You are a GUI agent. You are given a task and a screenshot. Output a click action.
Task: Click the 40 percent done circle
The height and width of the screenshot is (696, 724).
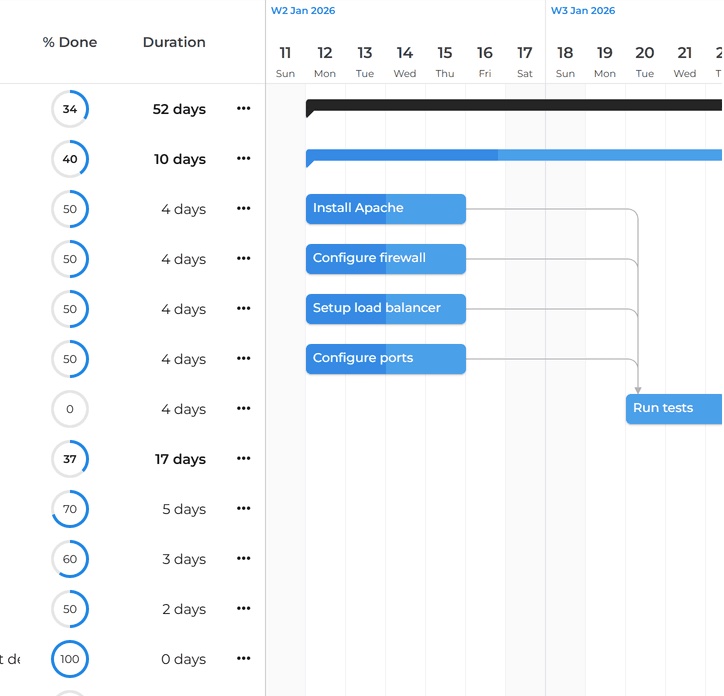70,159
